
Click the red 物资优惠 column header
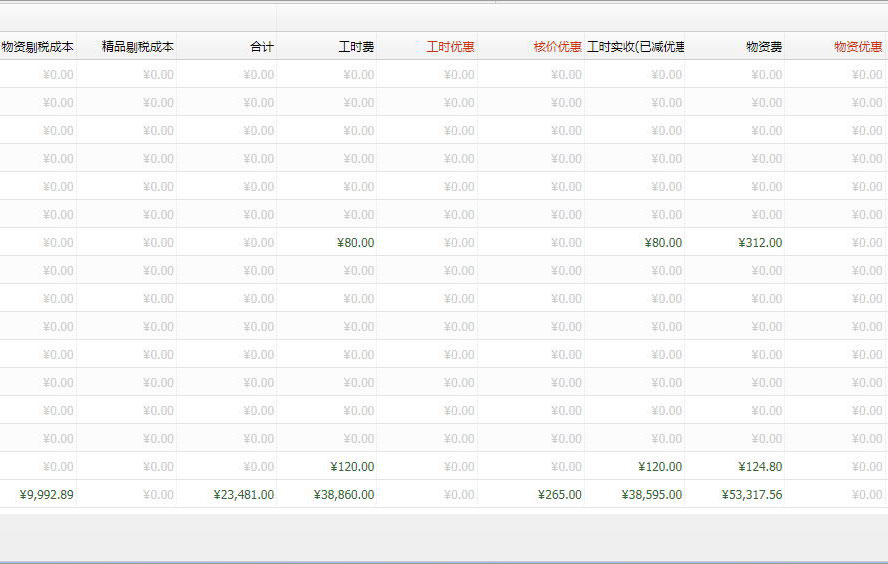pos(858,46)
